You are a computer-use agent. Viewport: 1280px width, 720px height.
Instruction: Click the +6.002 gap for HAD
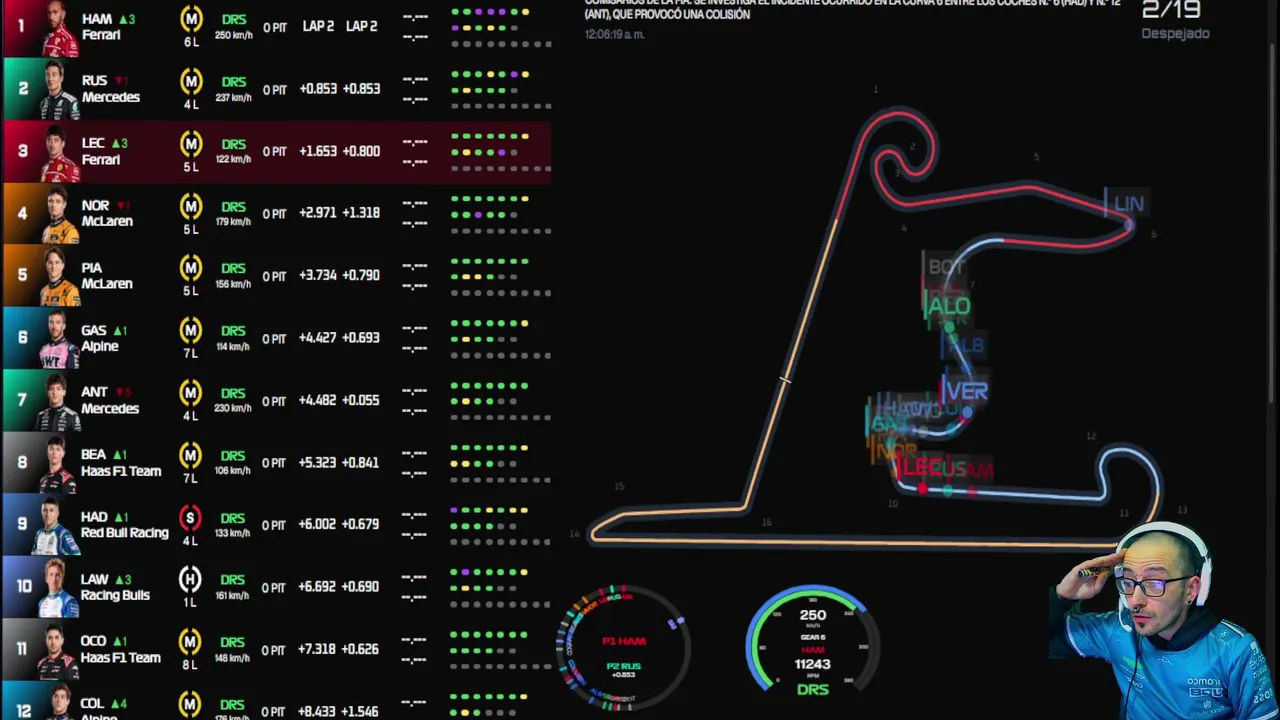point(318,524)
